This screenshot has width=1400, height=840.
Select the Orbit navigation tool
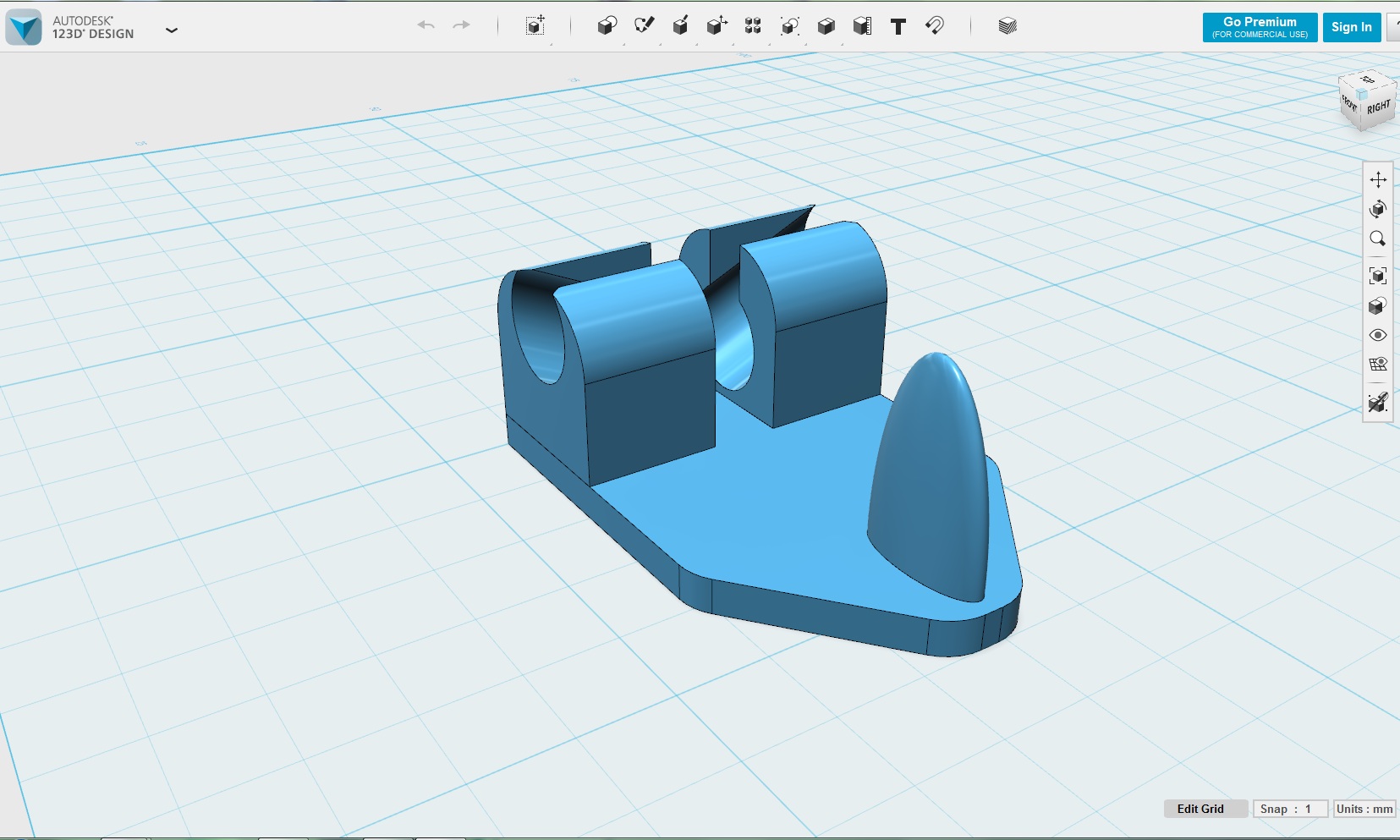pos(1378,209)
